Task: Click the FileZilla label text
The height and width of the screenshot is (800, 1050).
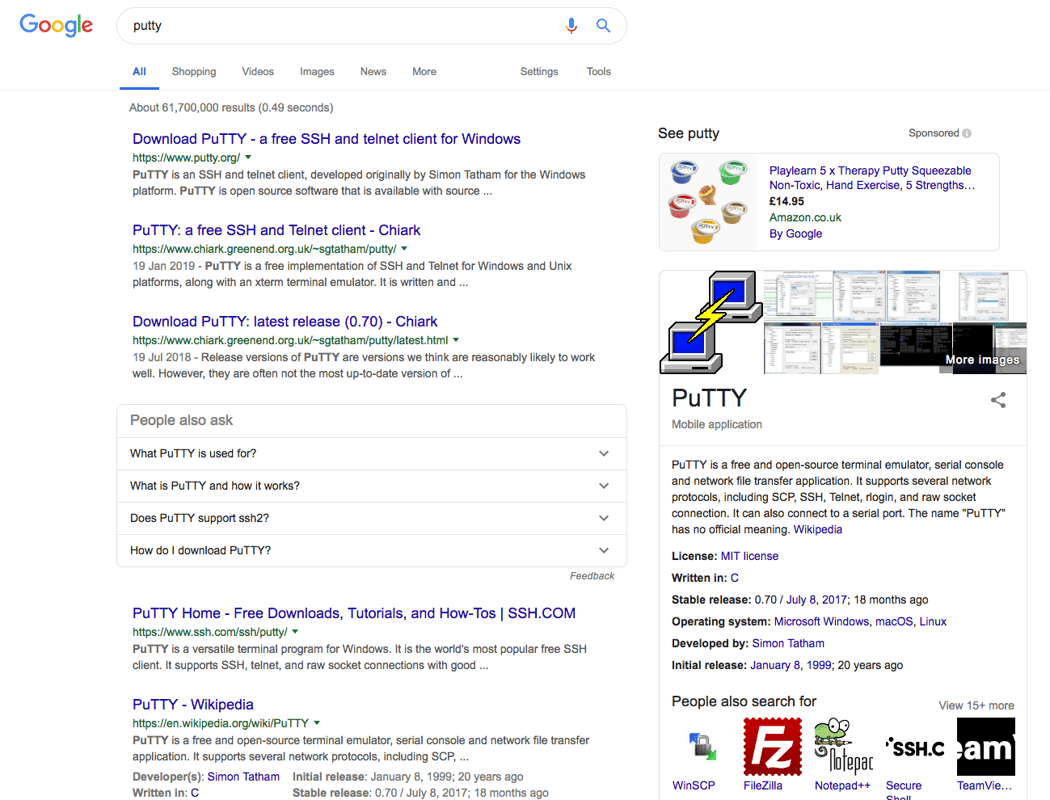Action: tap(763, 785)
